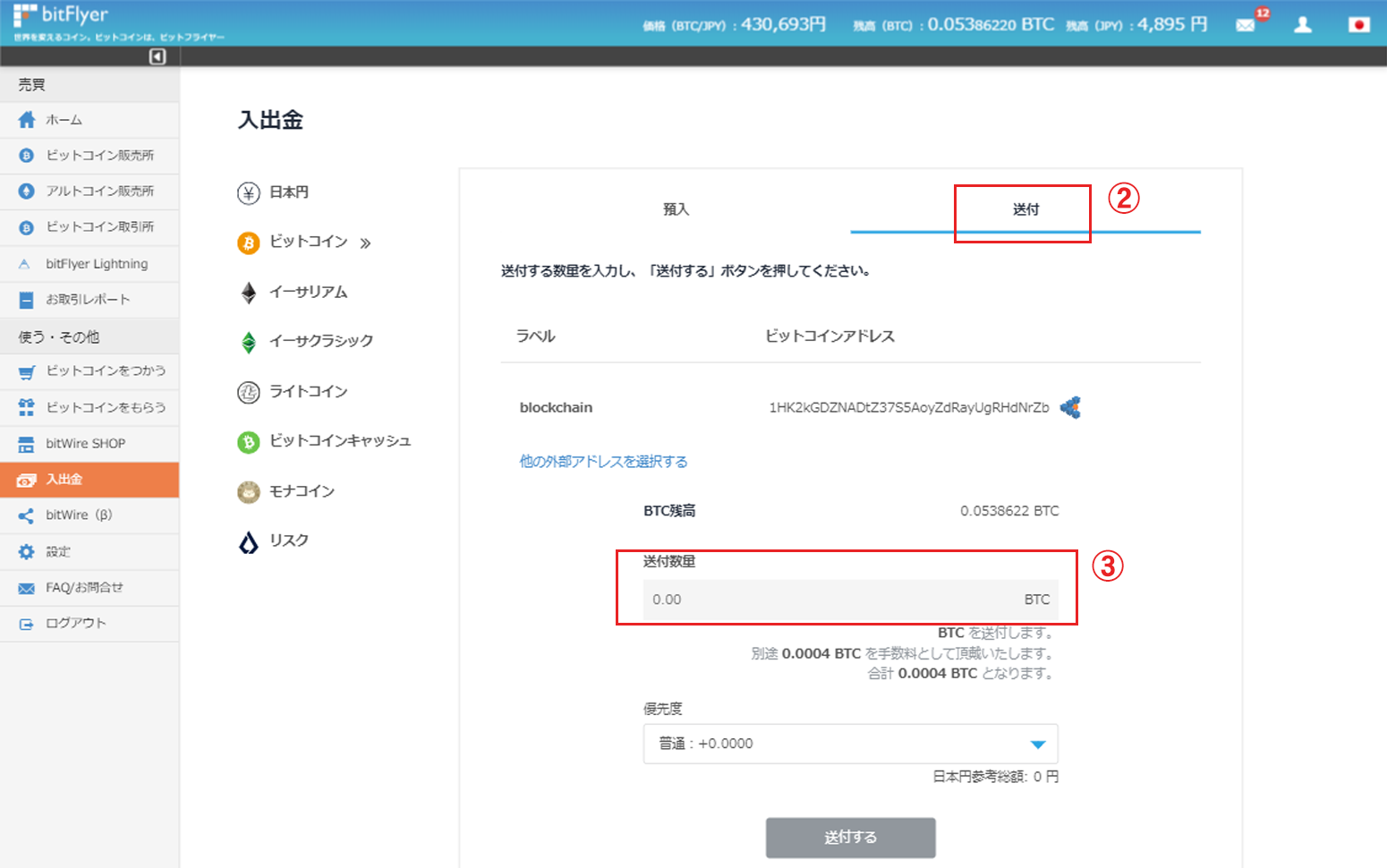Viewport: 1387px width, 868px height.
Task: Select 日本円 currency link
Action: point(289,192)
